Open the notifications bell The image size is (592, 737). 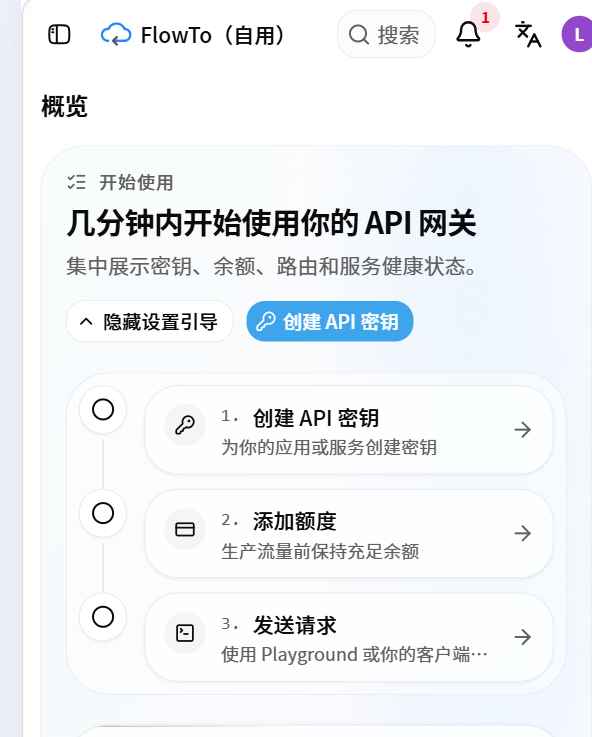468,34
